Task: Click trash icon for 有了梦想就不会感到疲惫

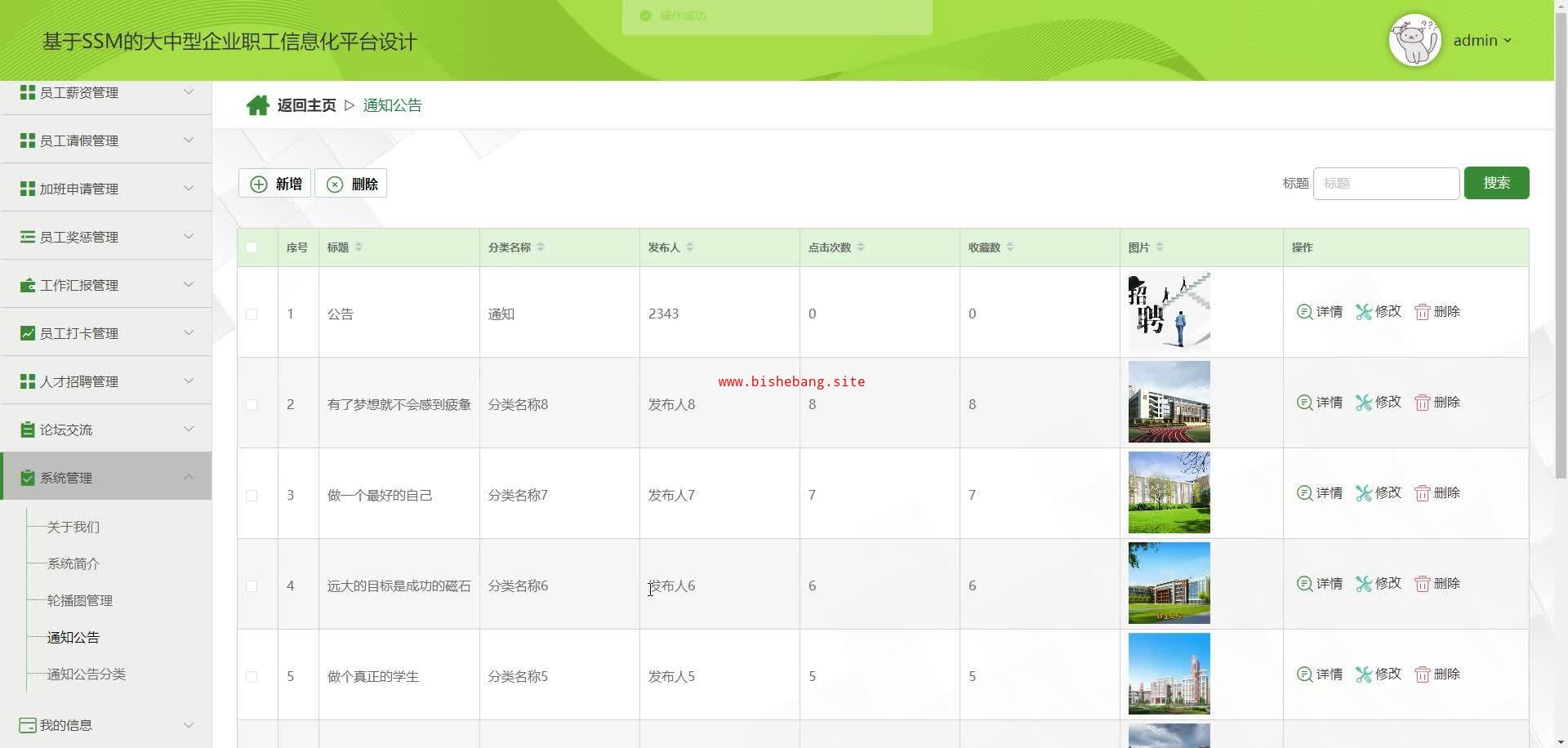Action: [1422, 403]
